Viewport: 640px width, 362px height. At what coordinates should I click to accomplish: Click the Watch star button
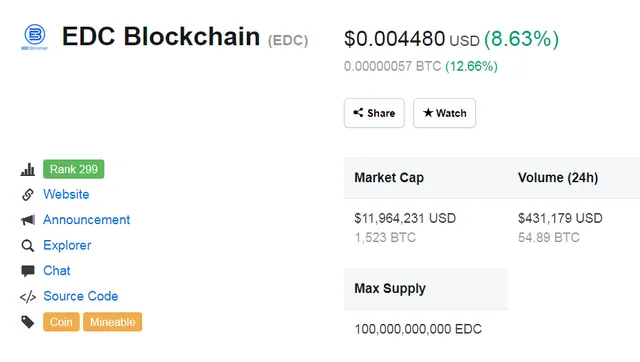coord(444,113)
